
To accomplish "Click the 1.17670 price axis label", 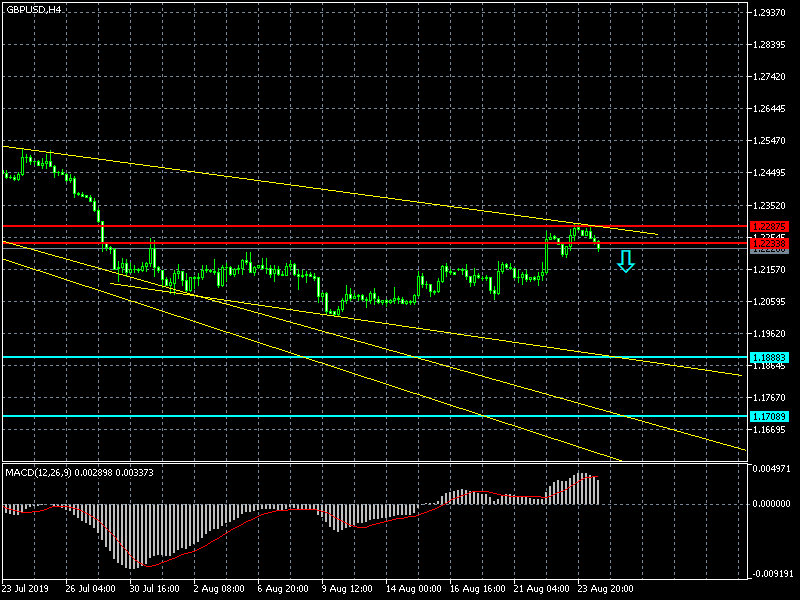I will [769, 397].
